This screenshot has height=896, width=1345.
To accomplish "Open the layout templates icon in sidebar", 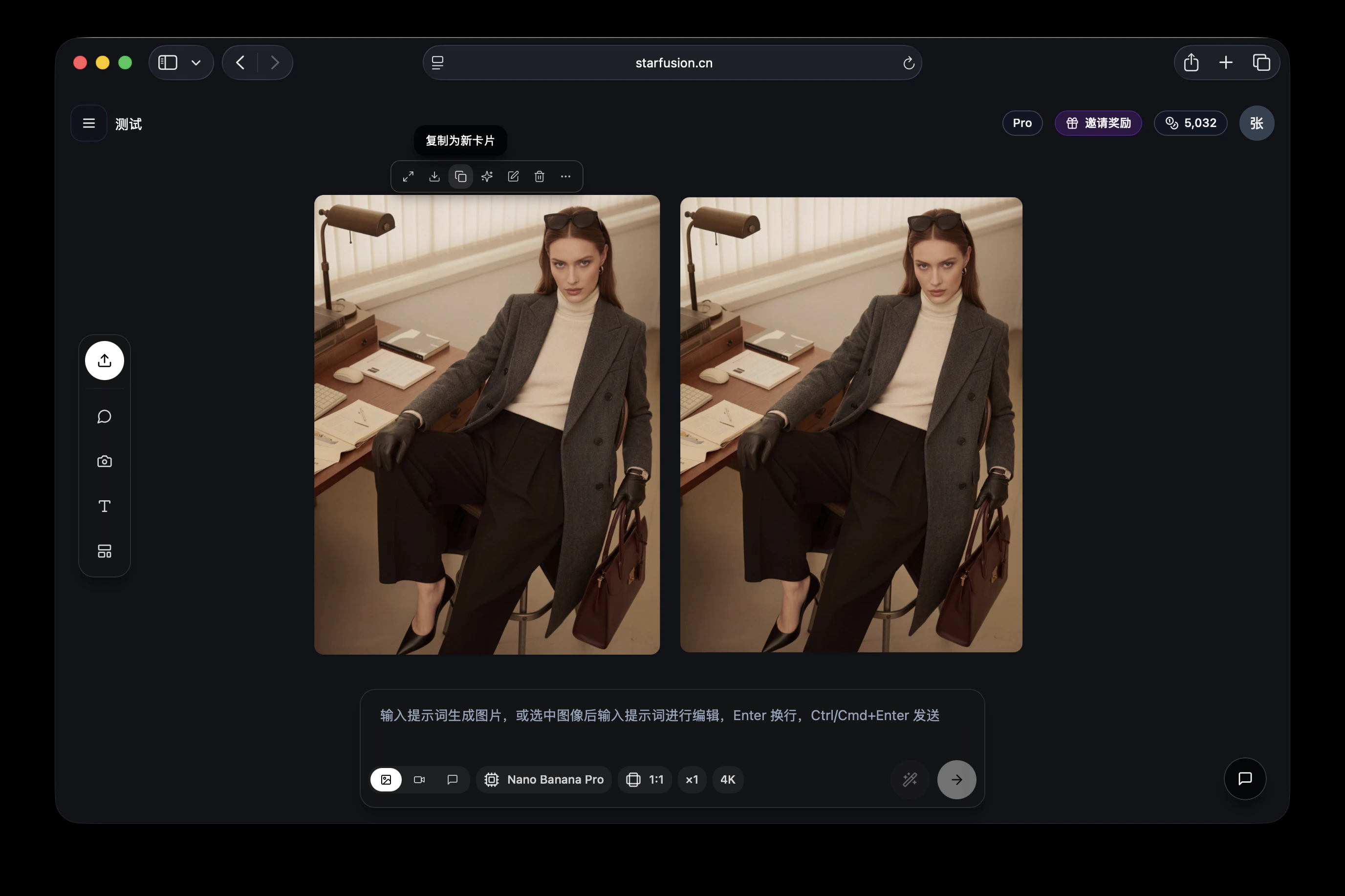I will coord(105,551).
